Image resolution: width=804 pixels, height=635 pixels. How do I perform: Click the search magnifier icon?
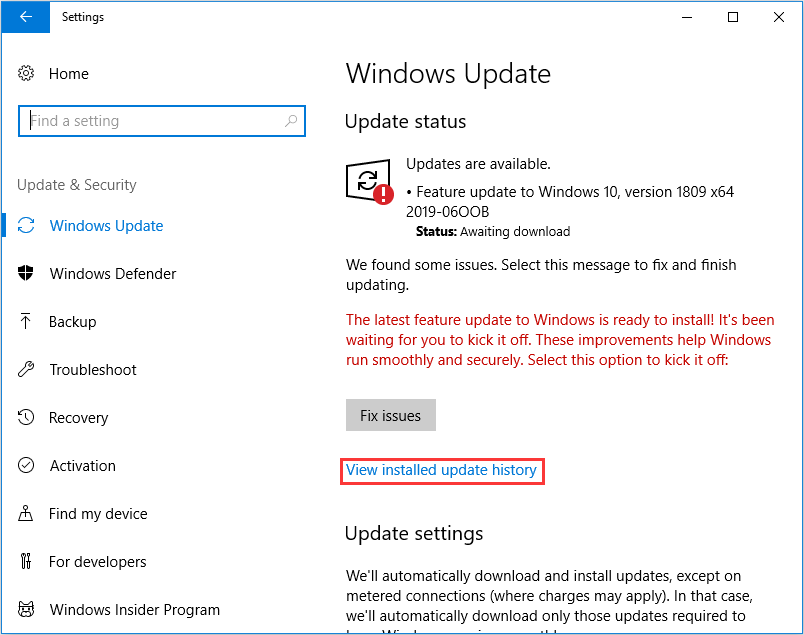291,121
